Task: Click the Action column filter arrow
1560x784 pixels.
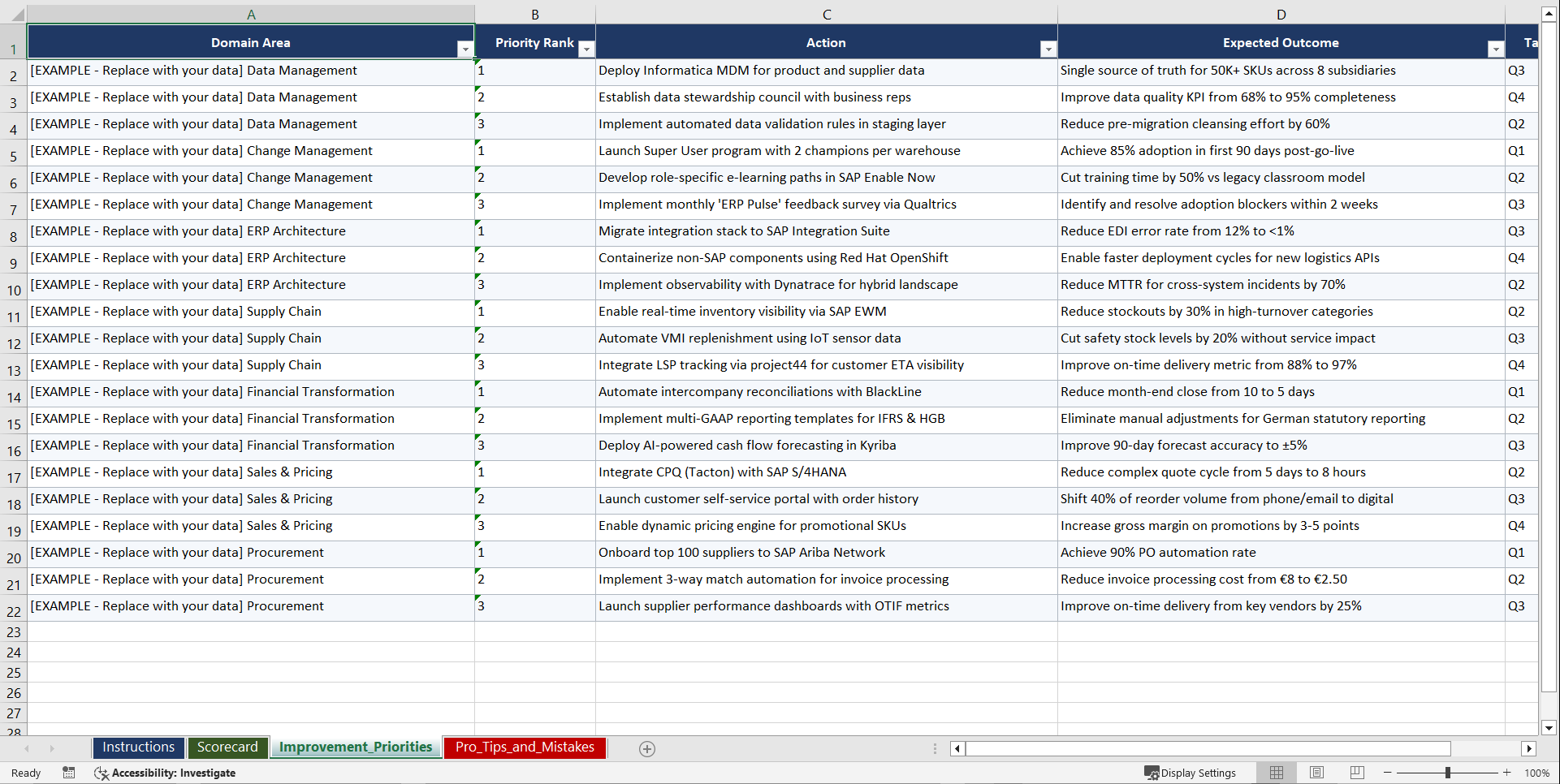Action: (x=1048, y=50)
